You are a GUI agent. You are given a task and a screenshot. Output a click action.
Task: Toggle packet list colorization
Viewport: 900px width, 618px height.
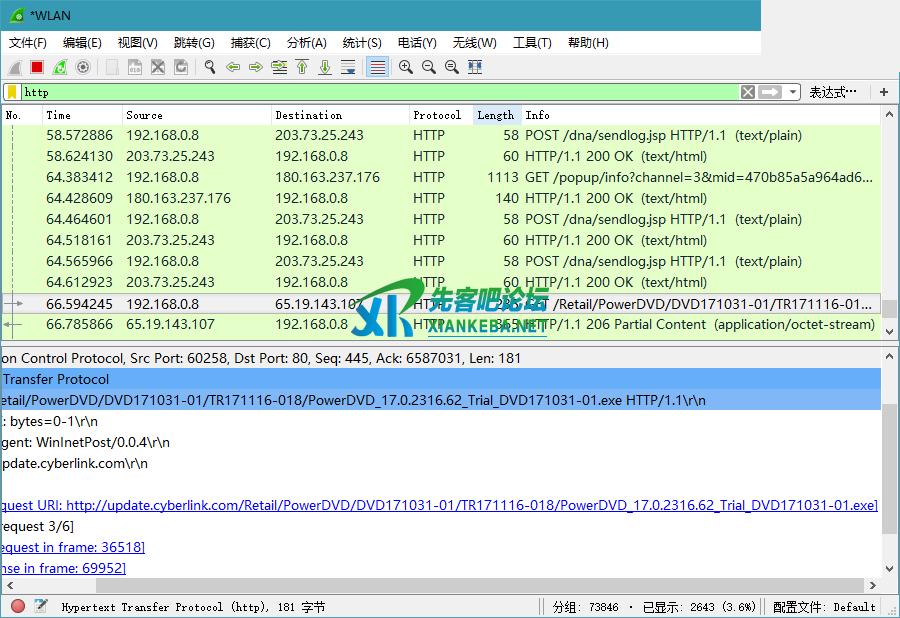(377, 67)
